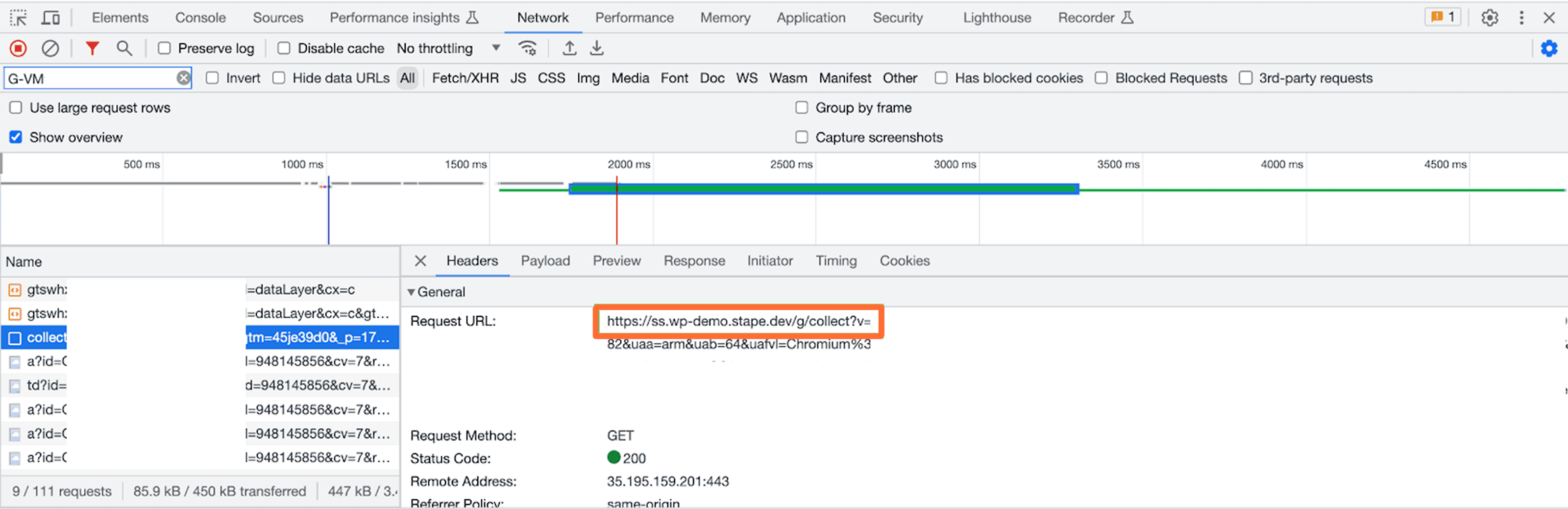Switch to the Payload tab
Image resolution: width=1568 pixels, height=509 pixels.
coord(545,260)
